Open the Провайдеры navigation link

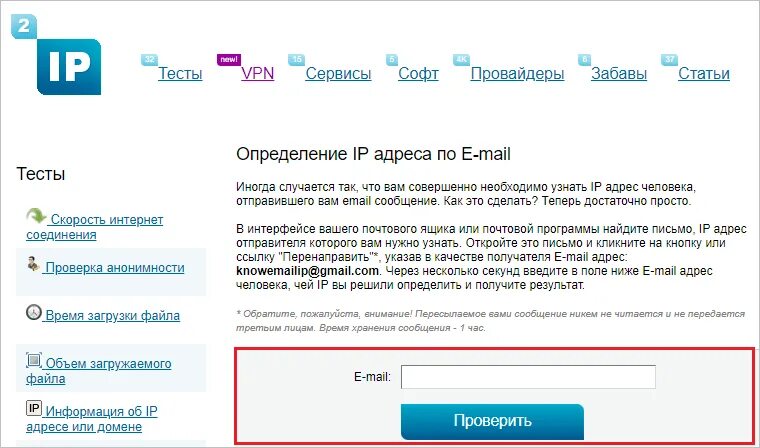tap(517, 74)
